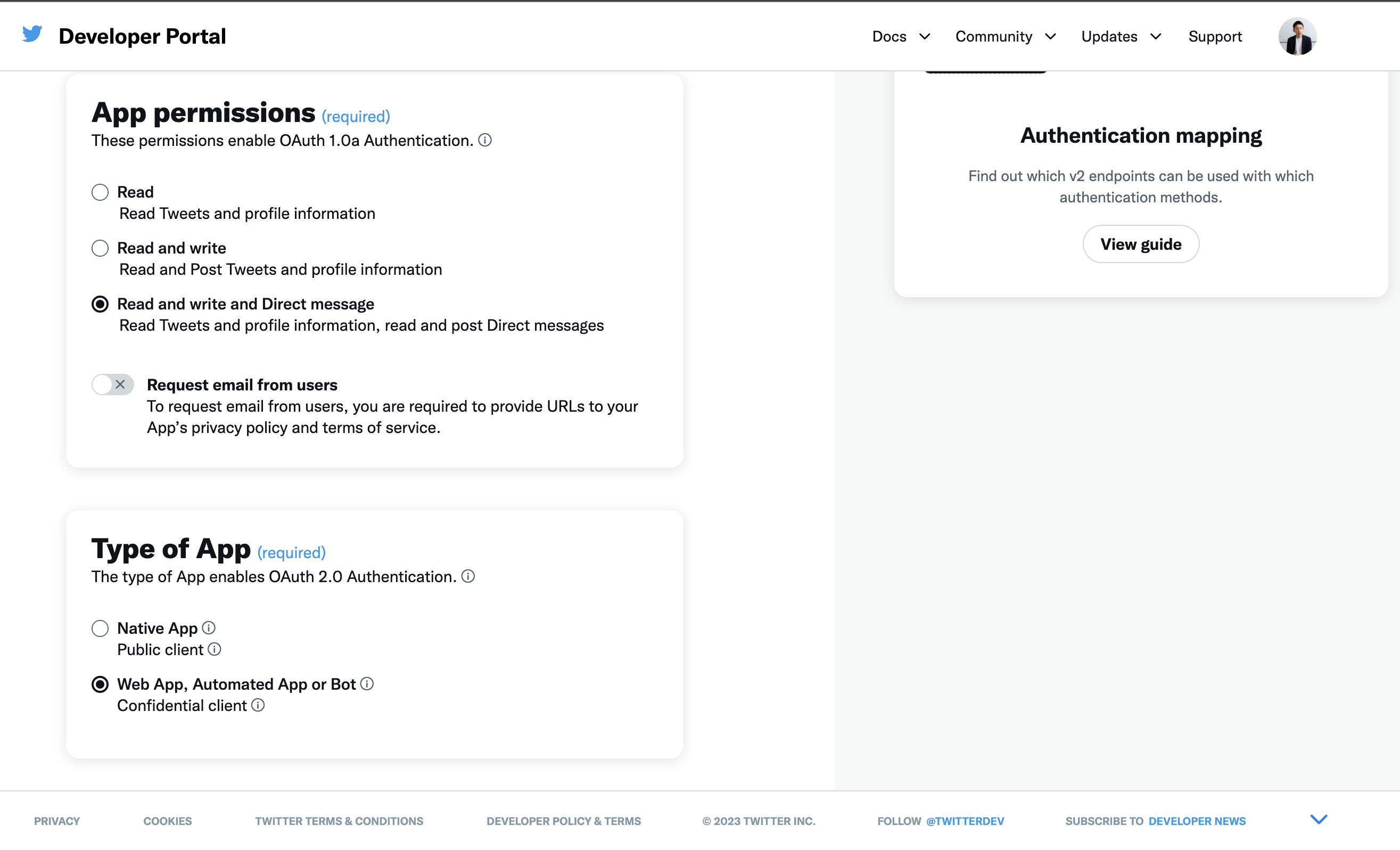
Task: Click 'Read and Post Tweets and profile information' text
Action: (281, 269)
